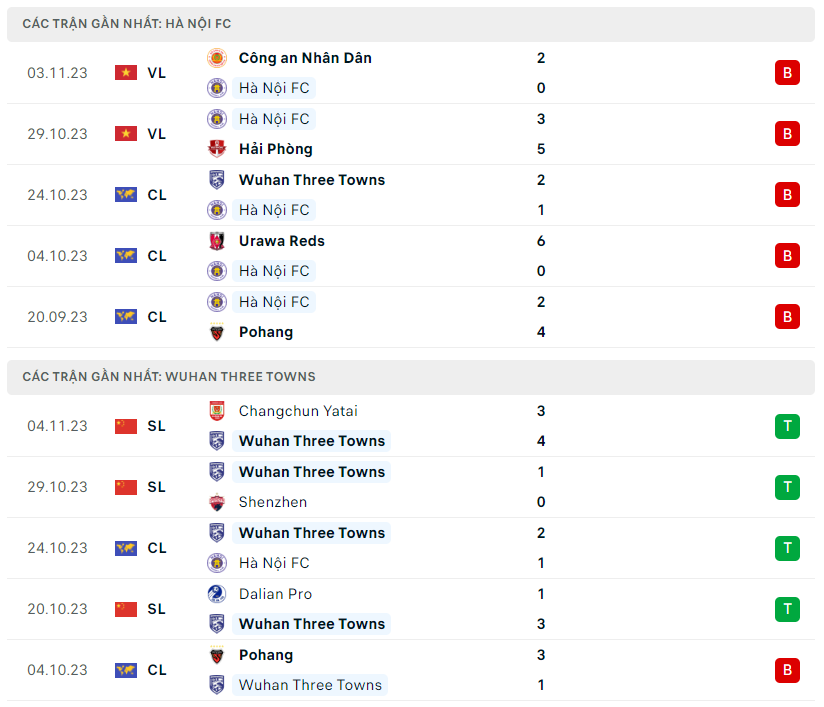Open the Urawa Reds team link
The image size is (824, 707).
[281, 241]
